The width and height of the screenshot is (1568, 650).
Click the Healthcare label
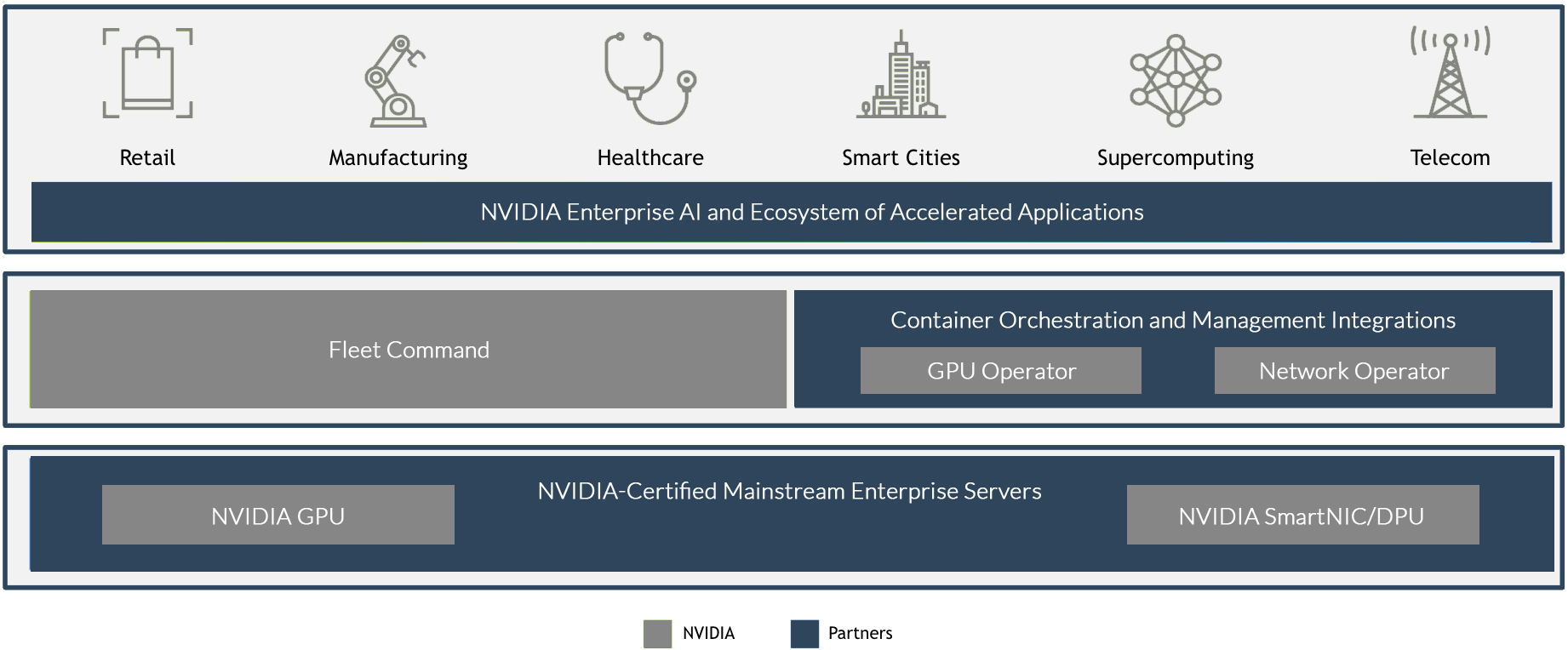650,157
